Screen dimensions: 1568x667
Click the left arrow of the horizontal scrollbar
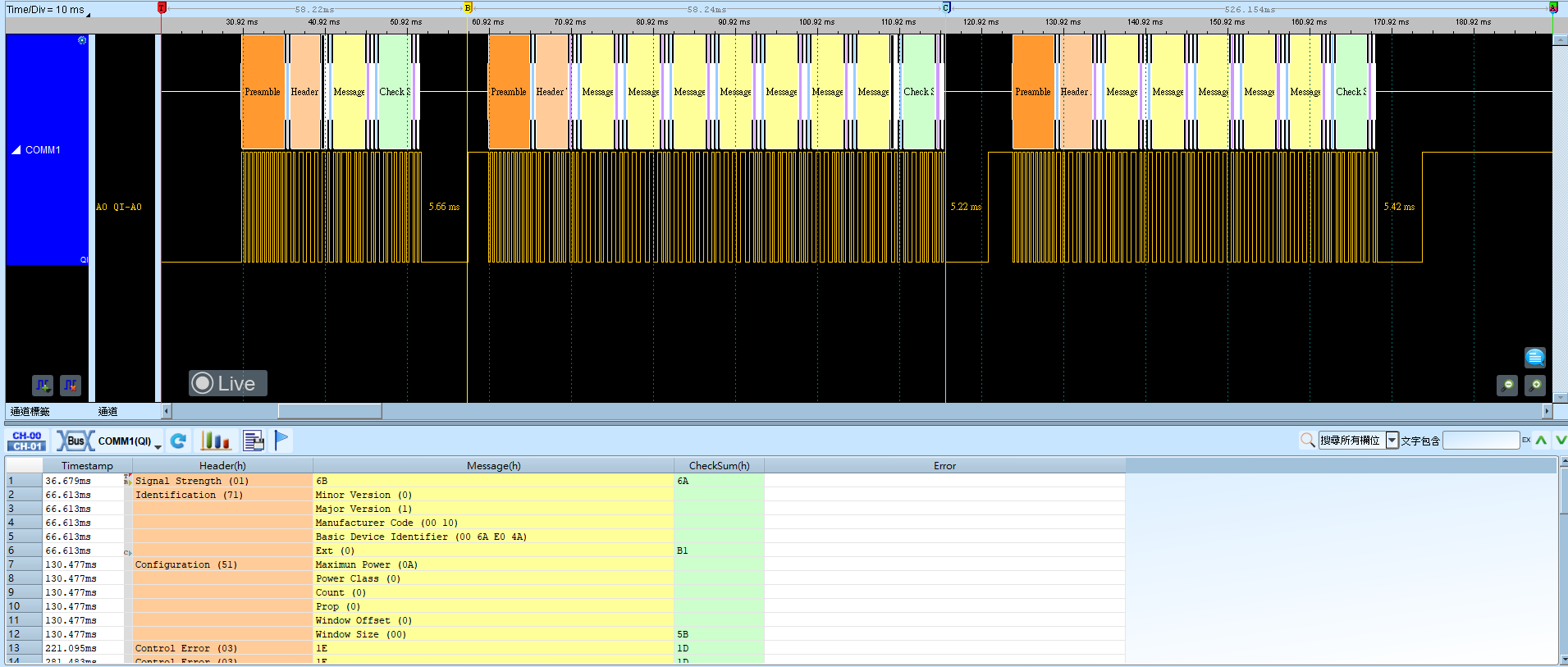point(167,411)
